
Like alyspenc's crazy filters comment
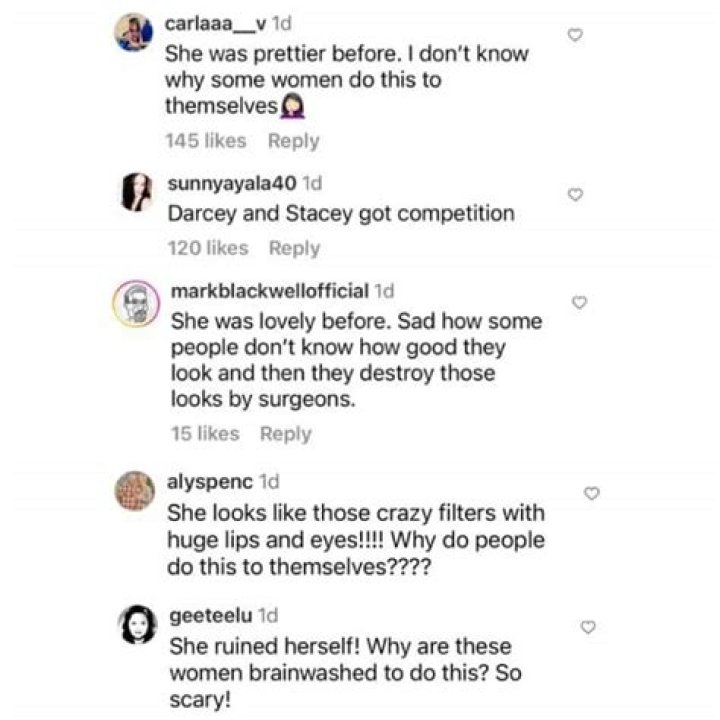[x=592, y=493]
